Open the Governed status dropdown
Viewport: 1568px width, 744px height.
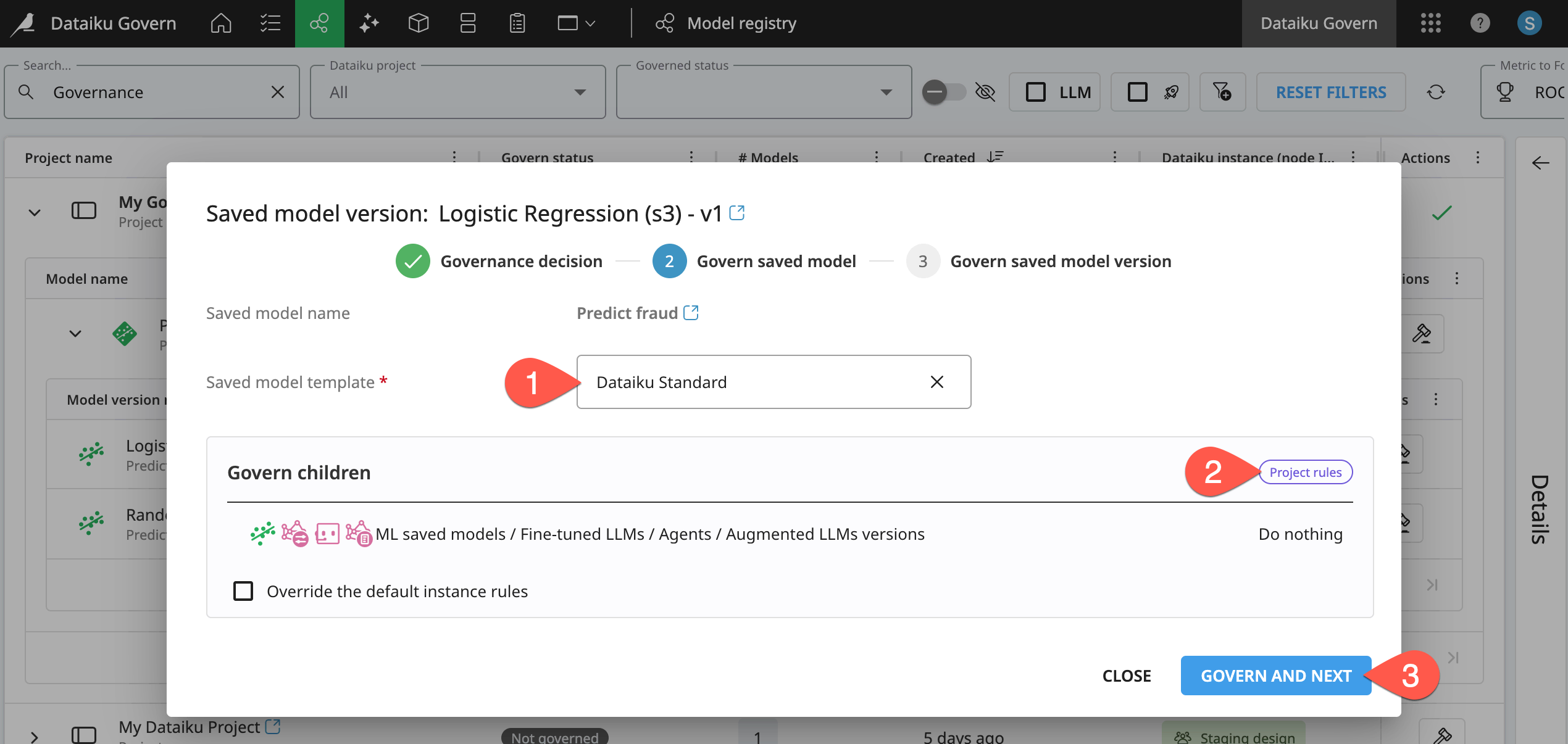click(764, 93)
